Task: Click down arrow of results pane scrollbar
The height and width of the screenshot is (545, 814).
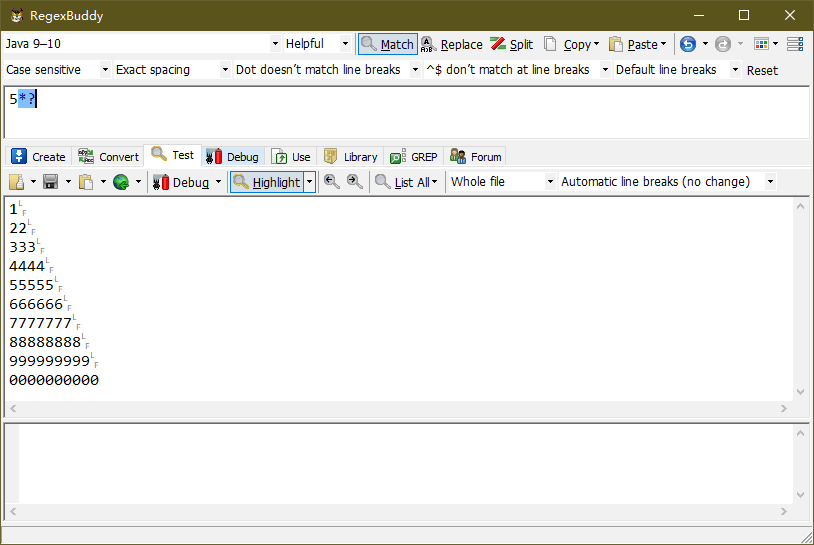Action: pyautogui.click(x=801, y=495)
